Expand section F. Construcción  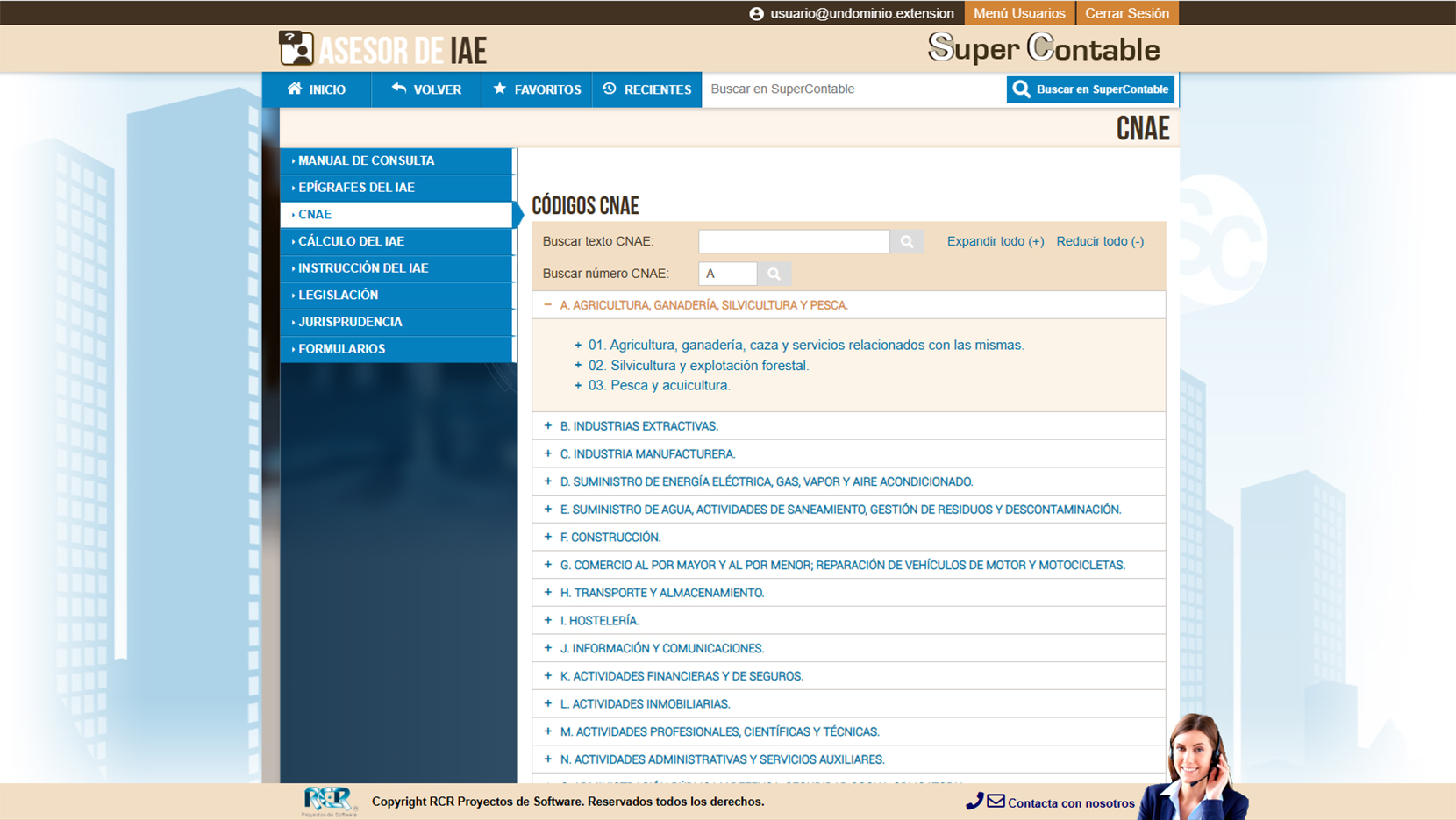[x=548, y=537]
